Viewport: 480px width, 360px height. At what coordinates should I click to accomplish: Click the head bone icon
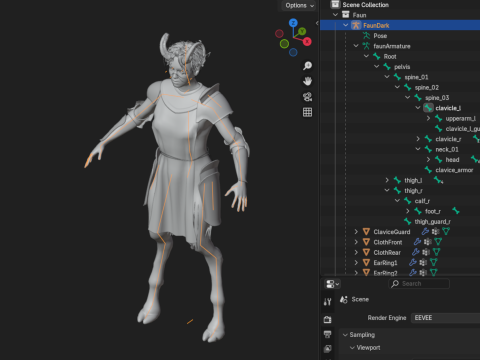[439, 160]
